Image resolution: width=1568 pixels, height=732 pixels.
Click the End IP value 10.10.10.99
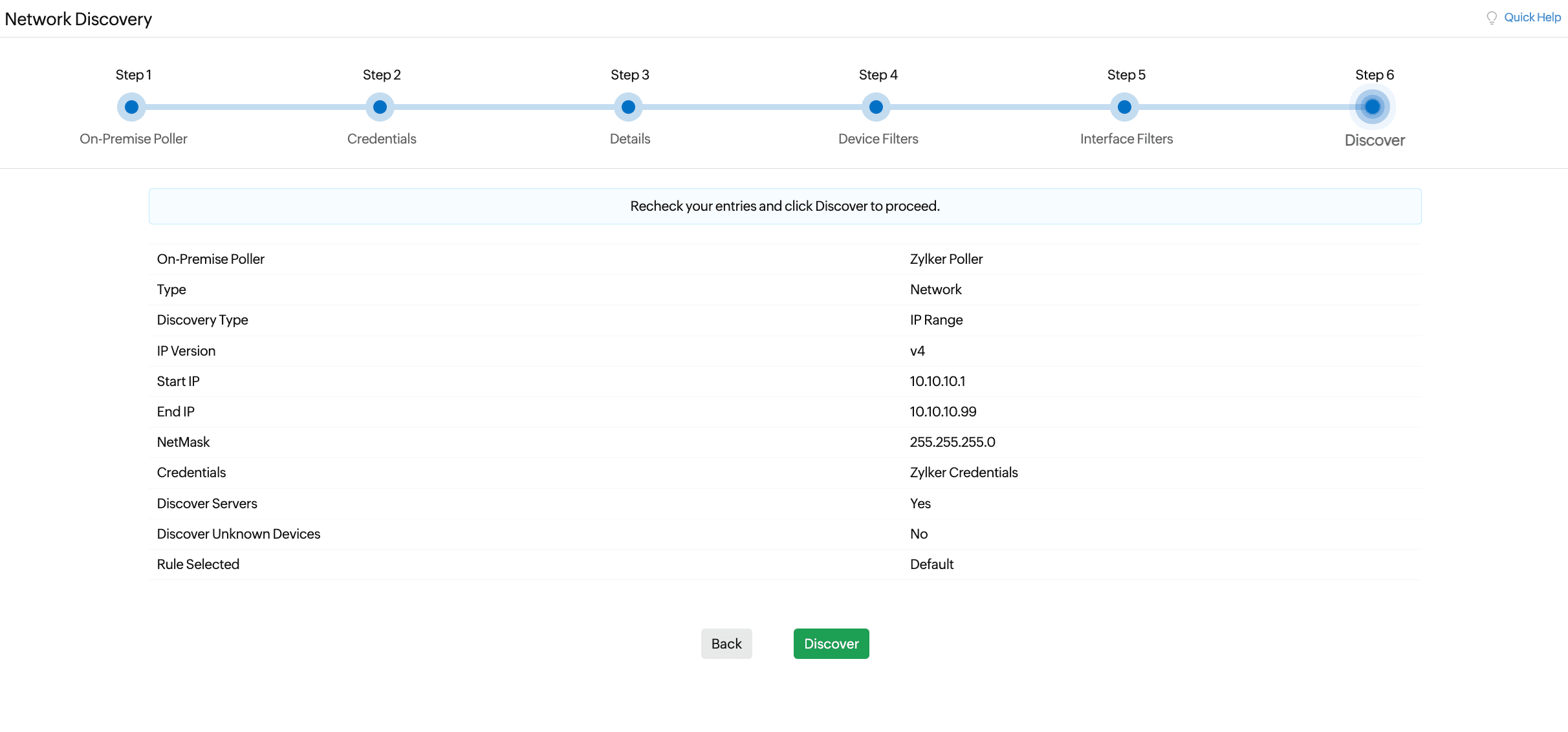[x=942, y=412]
